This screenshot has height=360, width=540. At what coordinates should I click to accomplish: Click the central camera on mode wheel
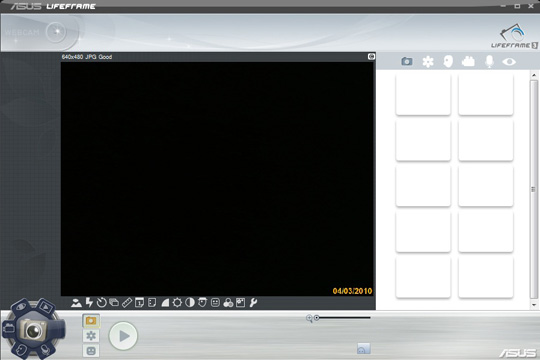point(33,330)
